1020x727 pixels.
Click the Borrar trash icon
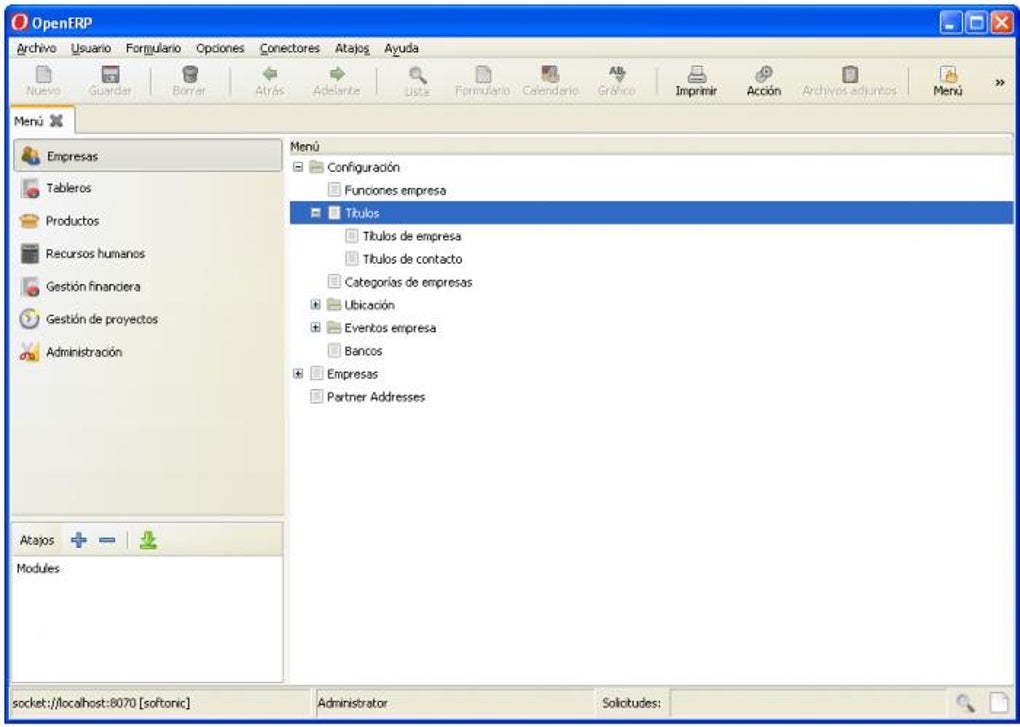tap(189, 75)
